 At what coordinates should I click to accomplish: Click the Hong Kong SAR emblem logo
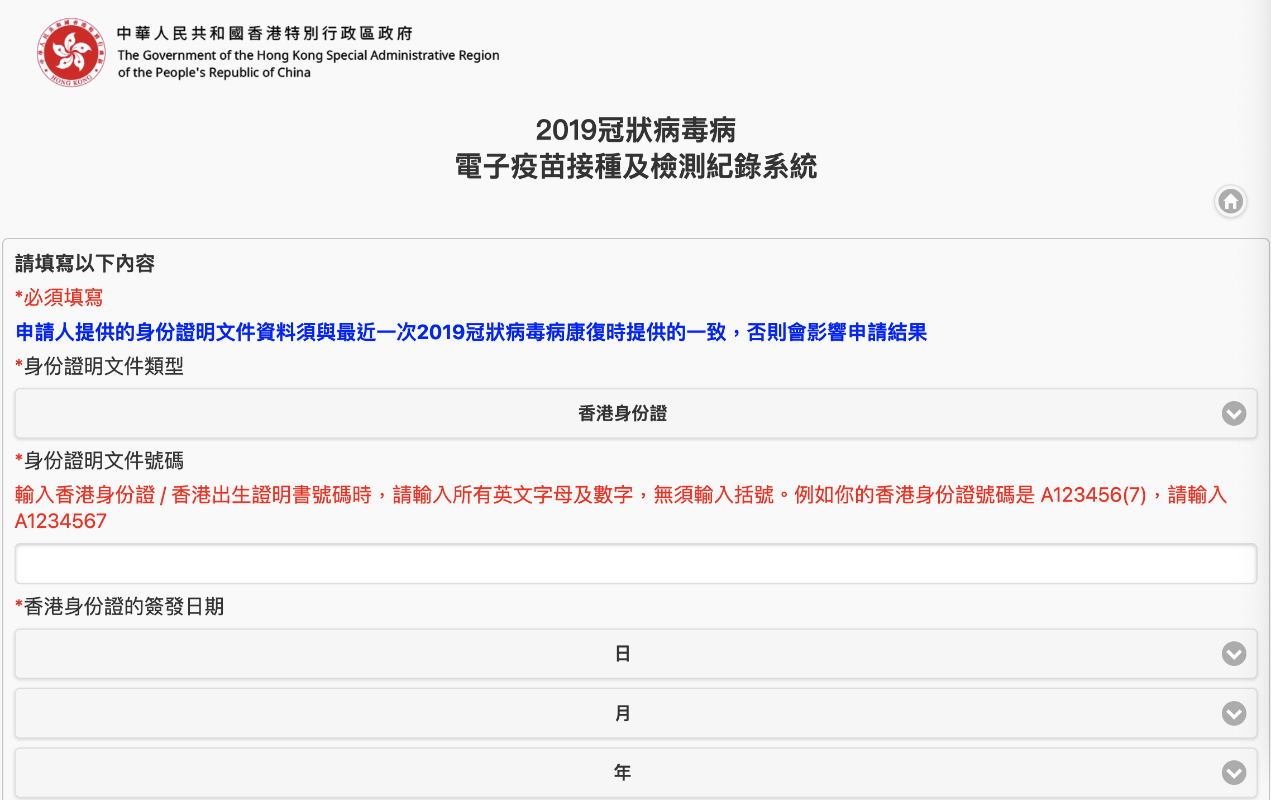click(x=71, y=52)
